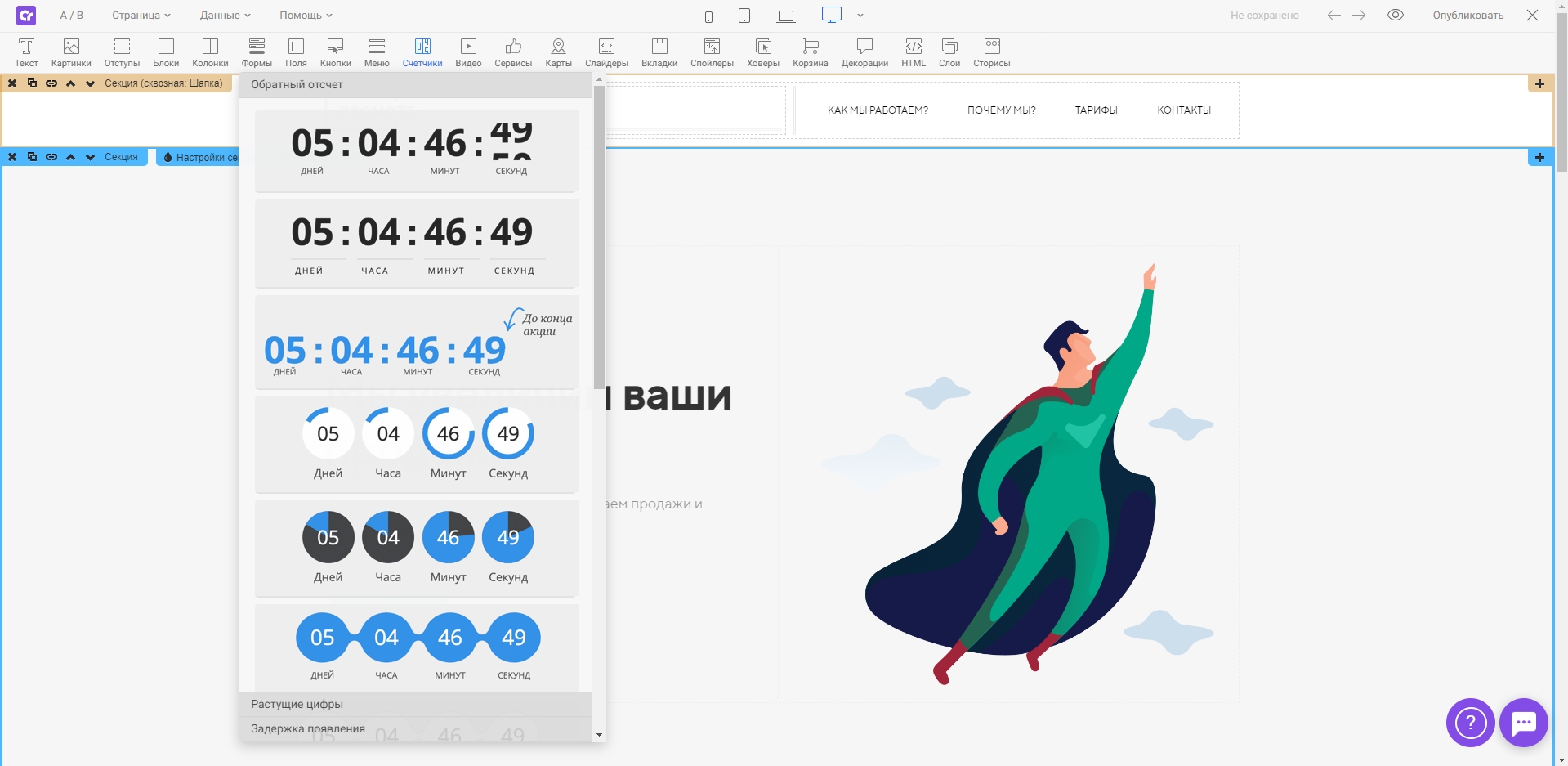Choose the connected blue circles countdown
This screenshot has width=1568, height=766.
417,647
